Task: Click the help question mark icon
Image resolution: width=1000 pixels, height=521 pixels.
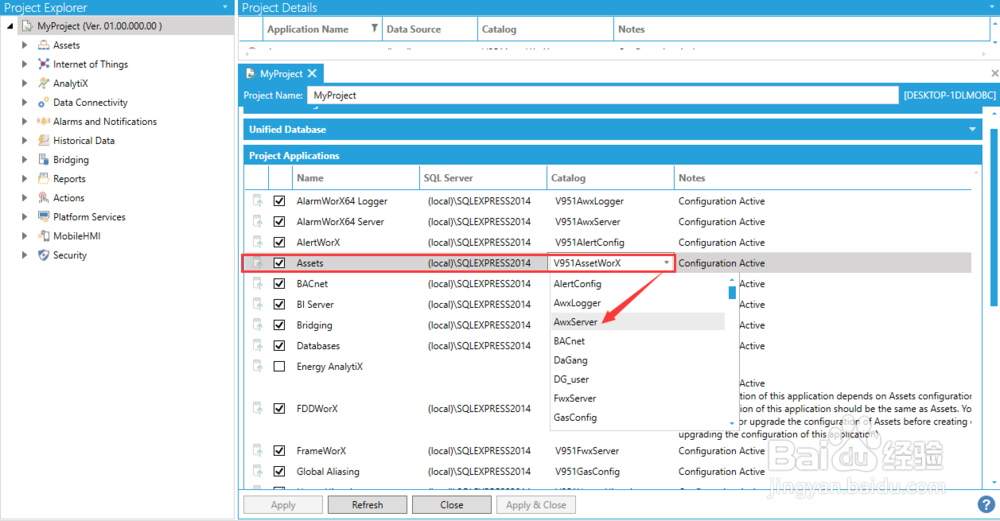Action: tap(986, 504)
